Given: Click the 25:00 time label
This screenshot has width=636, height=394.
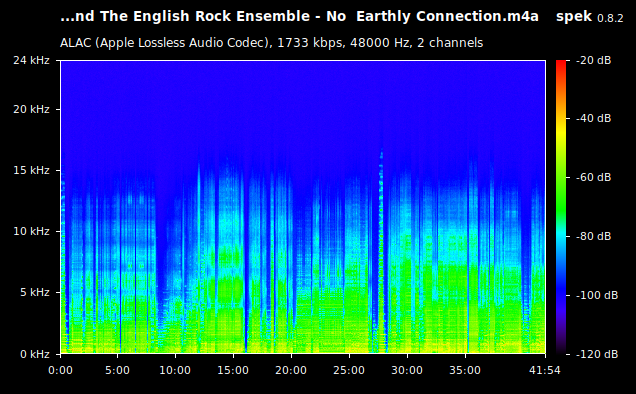Looking at the screenshot, I should click(349, 370).
